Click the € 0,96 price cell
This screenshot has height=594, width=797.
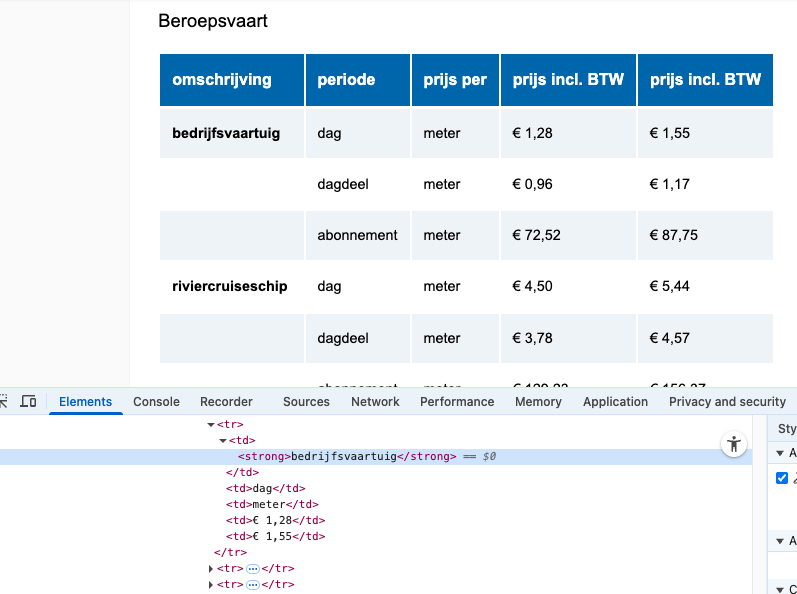point(568,184)
